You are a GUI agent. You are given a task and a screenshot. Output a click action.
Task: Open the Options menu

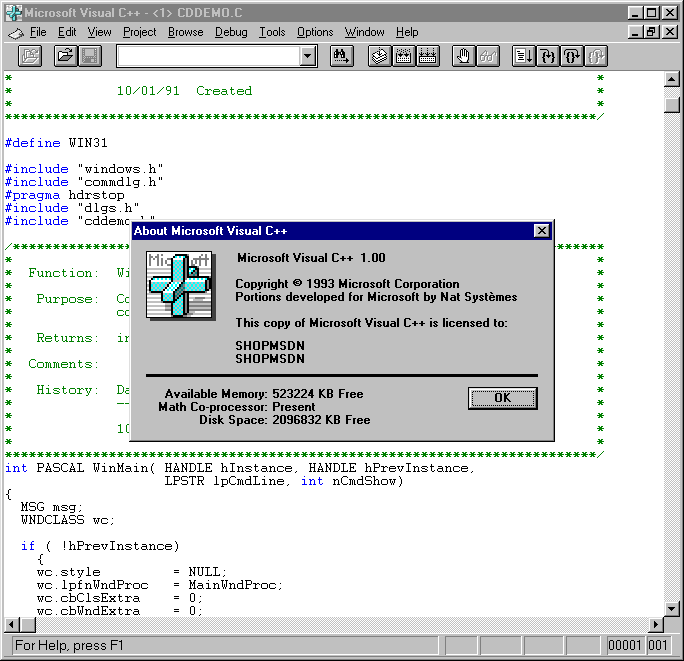coord(315,32)
